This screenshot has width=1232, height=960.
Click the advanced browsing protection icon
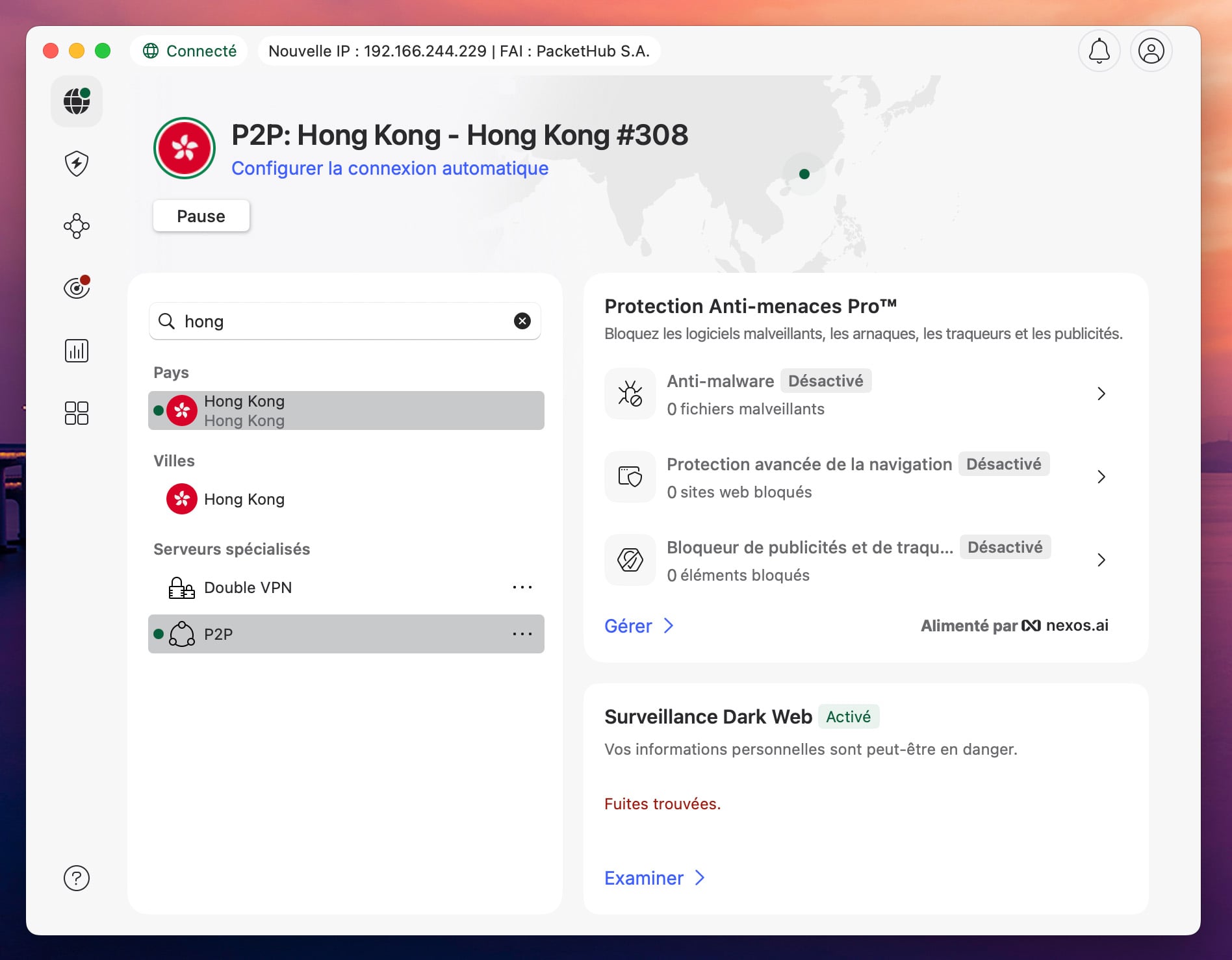tap(630, 477)
